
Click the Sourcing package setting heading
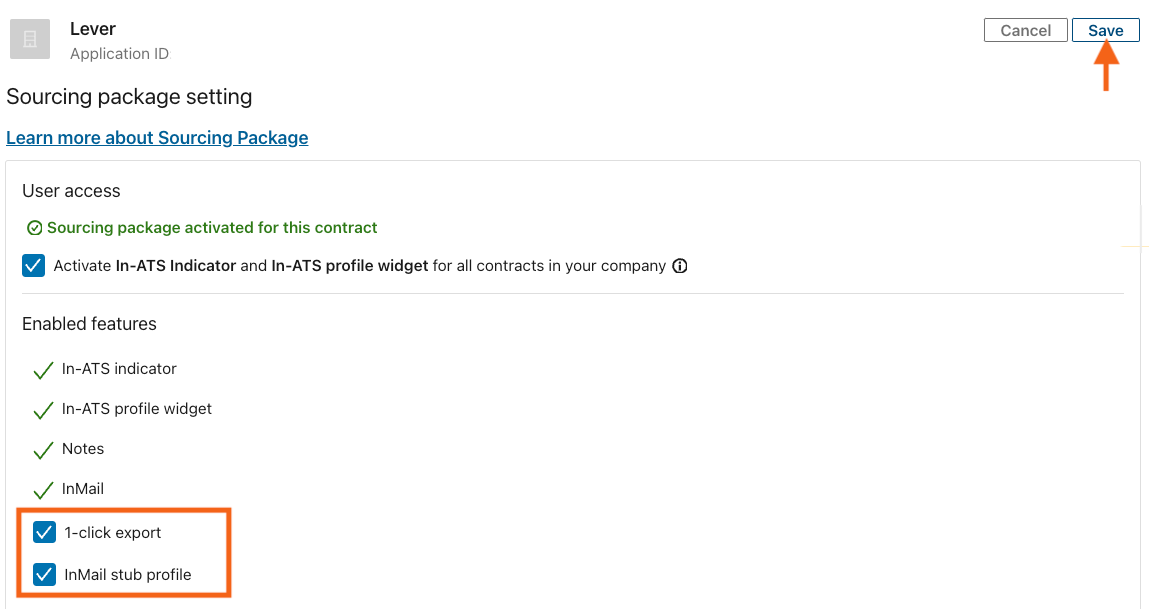click(130, 96)
